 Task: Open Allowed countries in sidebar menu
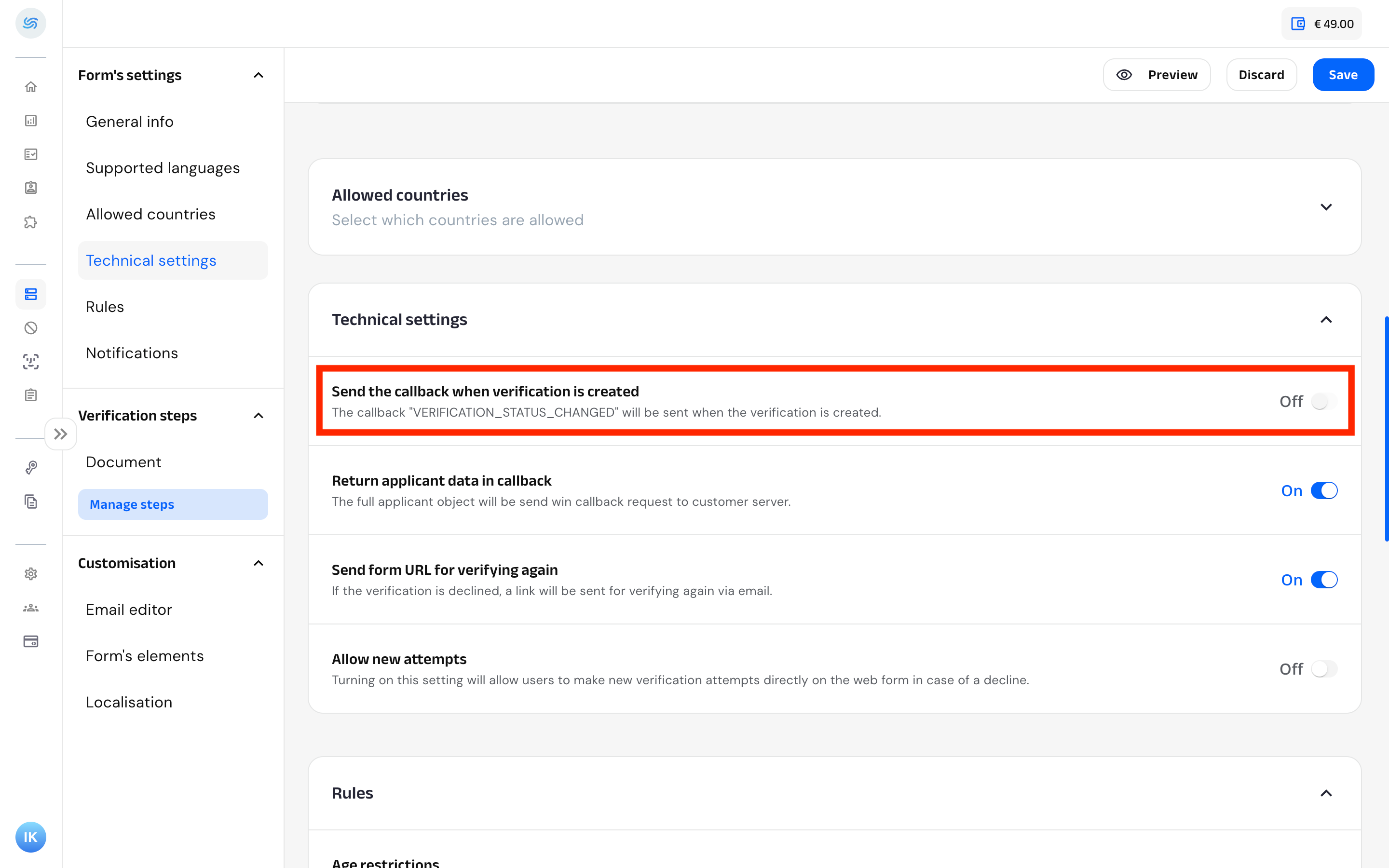click(151, 214)
